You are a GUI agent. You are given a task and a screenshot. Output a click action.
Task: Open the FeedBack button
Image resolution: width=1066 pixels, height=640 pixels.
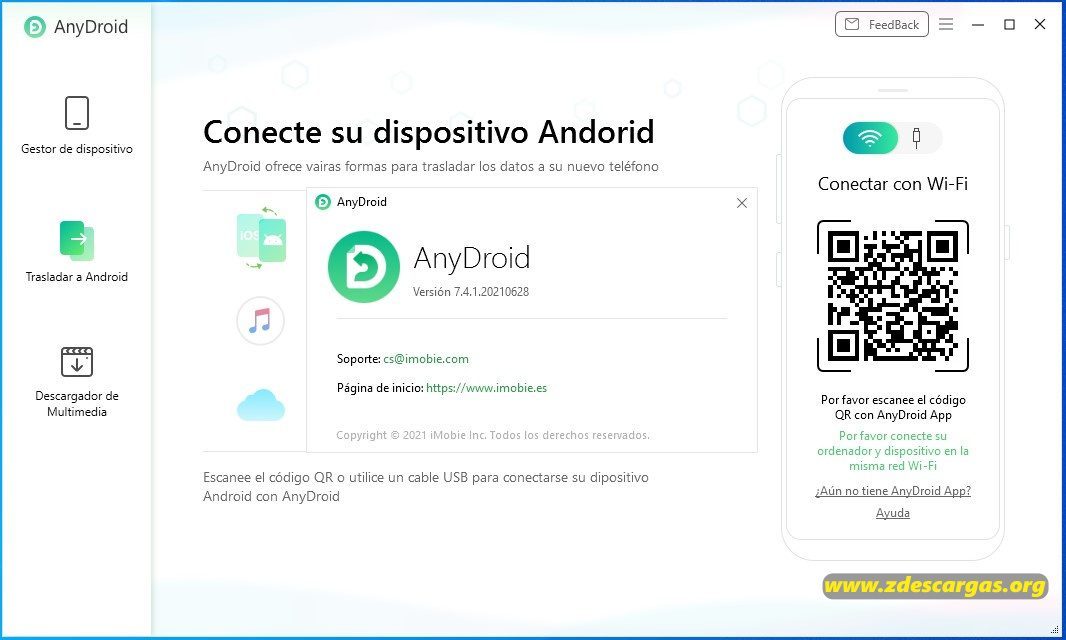882,24
